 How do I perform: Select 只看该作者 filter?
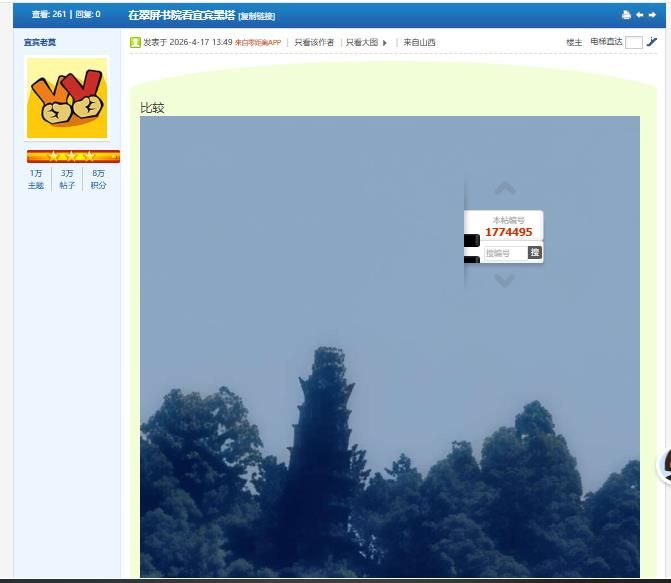click(314, 42)
